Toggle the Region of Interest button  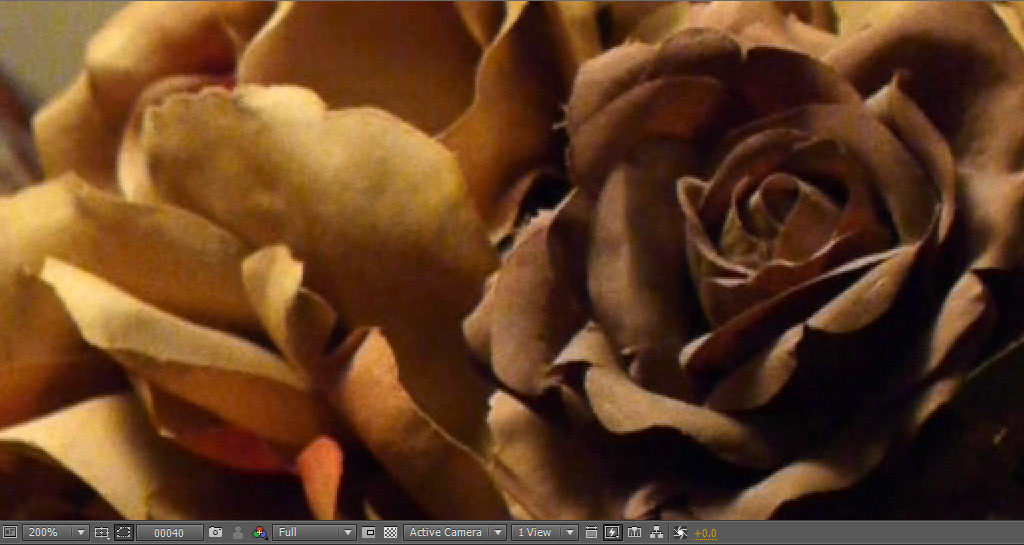click(368, 533)
